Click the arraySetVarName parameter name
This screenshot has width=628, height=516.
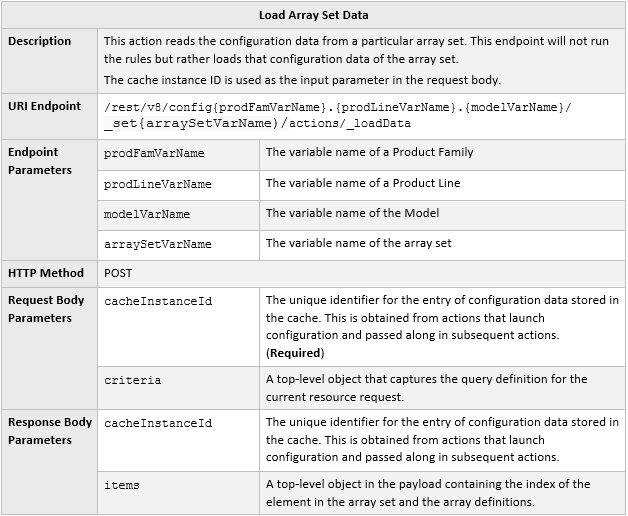[158, 244]
